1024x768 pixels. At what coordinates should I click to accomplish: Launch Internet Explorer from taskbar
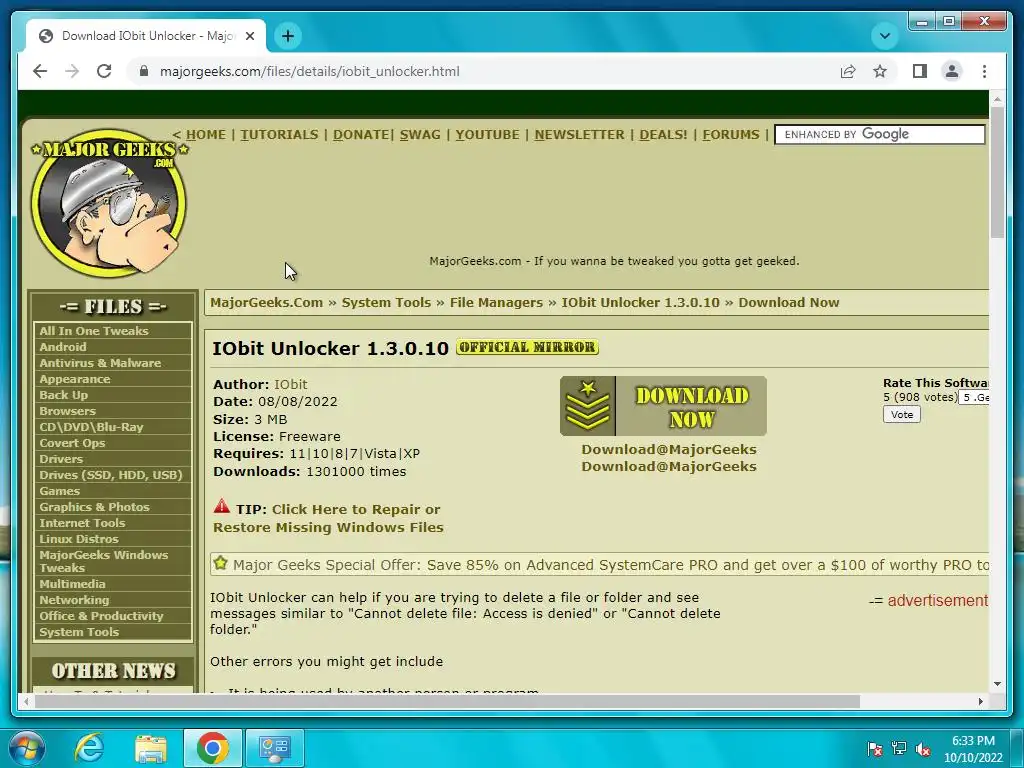tap(89, 748)
